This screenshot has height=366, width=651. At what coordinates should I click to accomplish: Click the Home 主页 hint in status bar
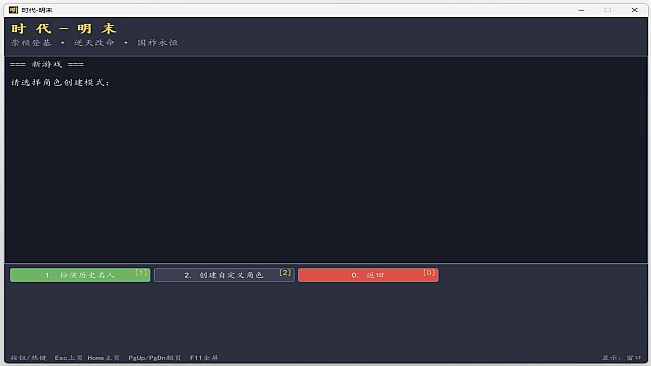click(x=103, y=358)
